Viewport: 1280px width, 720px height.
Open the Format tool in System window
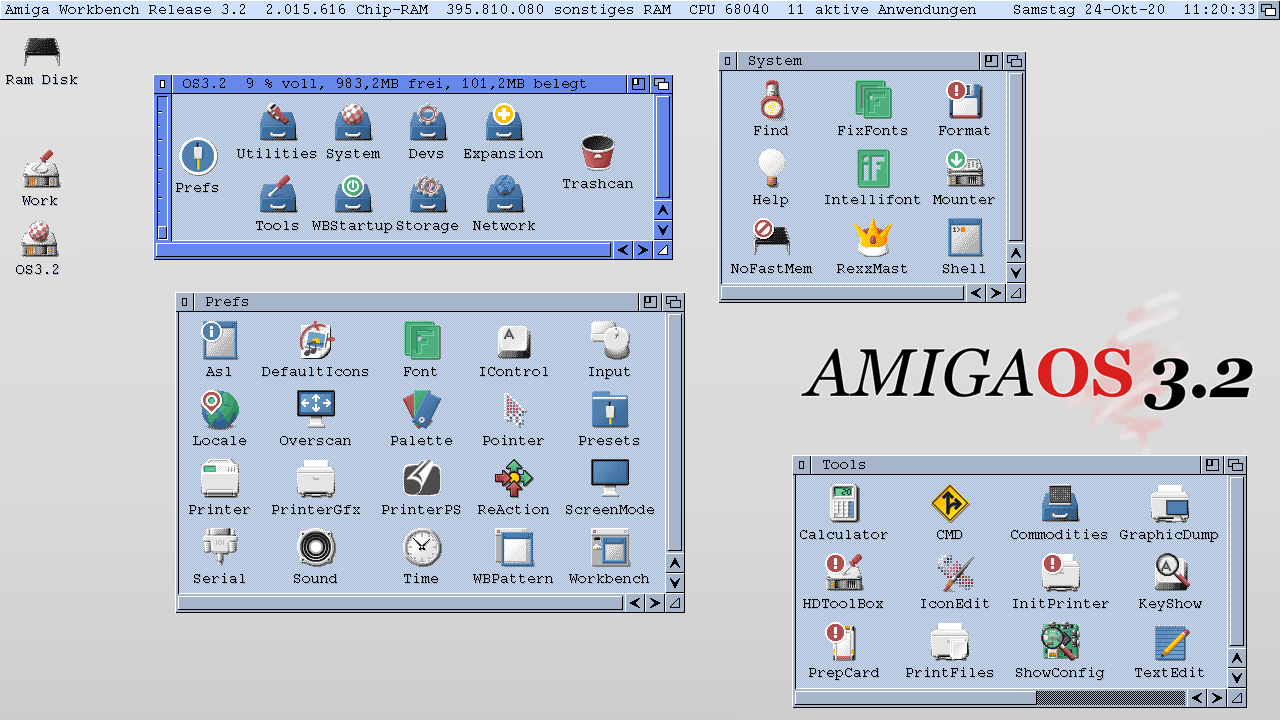tap(962, 100)
